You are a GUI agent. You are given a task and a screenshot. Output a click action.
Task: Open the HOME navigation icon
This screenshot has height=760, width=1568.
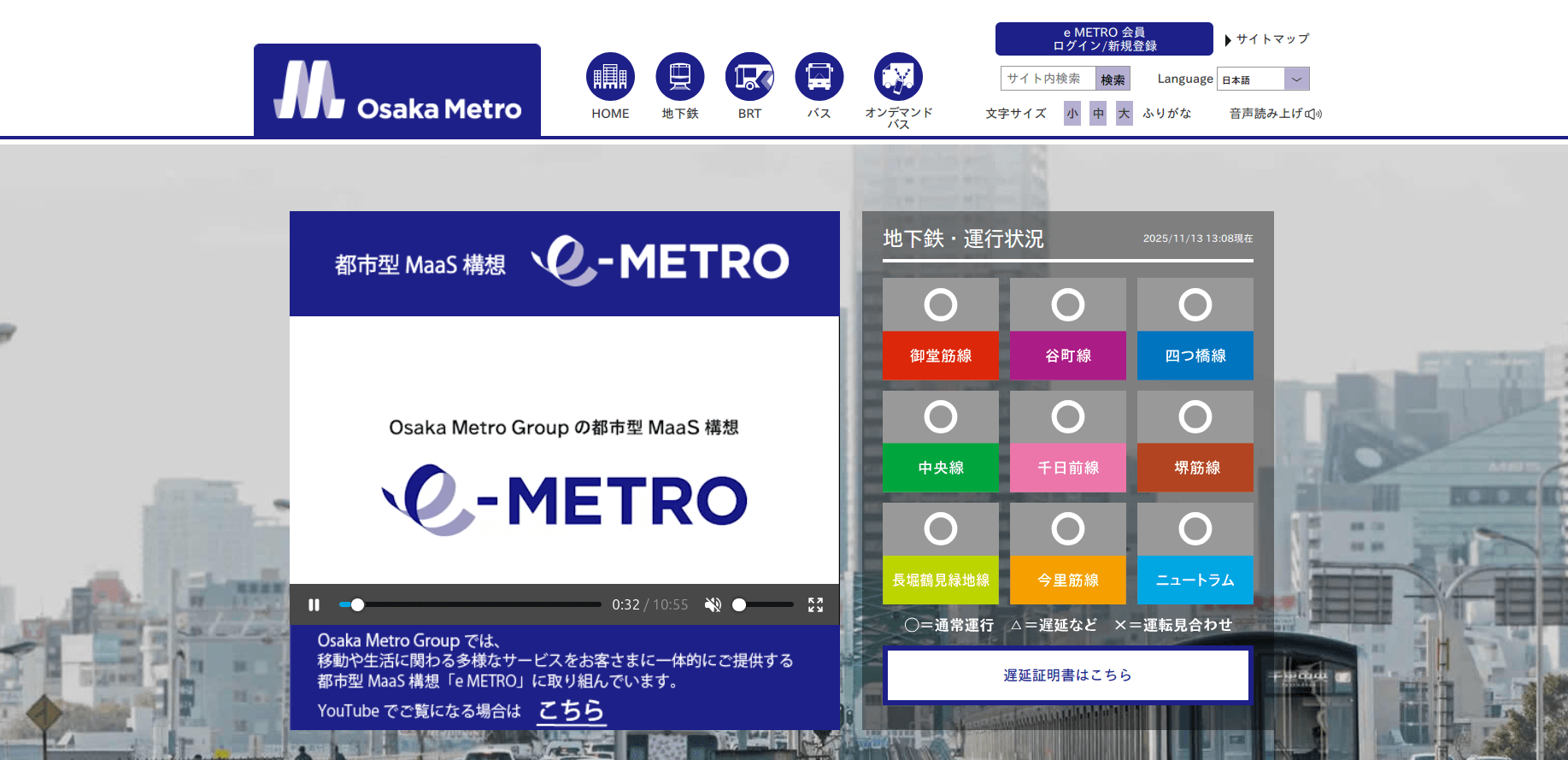[610, 77]
